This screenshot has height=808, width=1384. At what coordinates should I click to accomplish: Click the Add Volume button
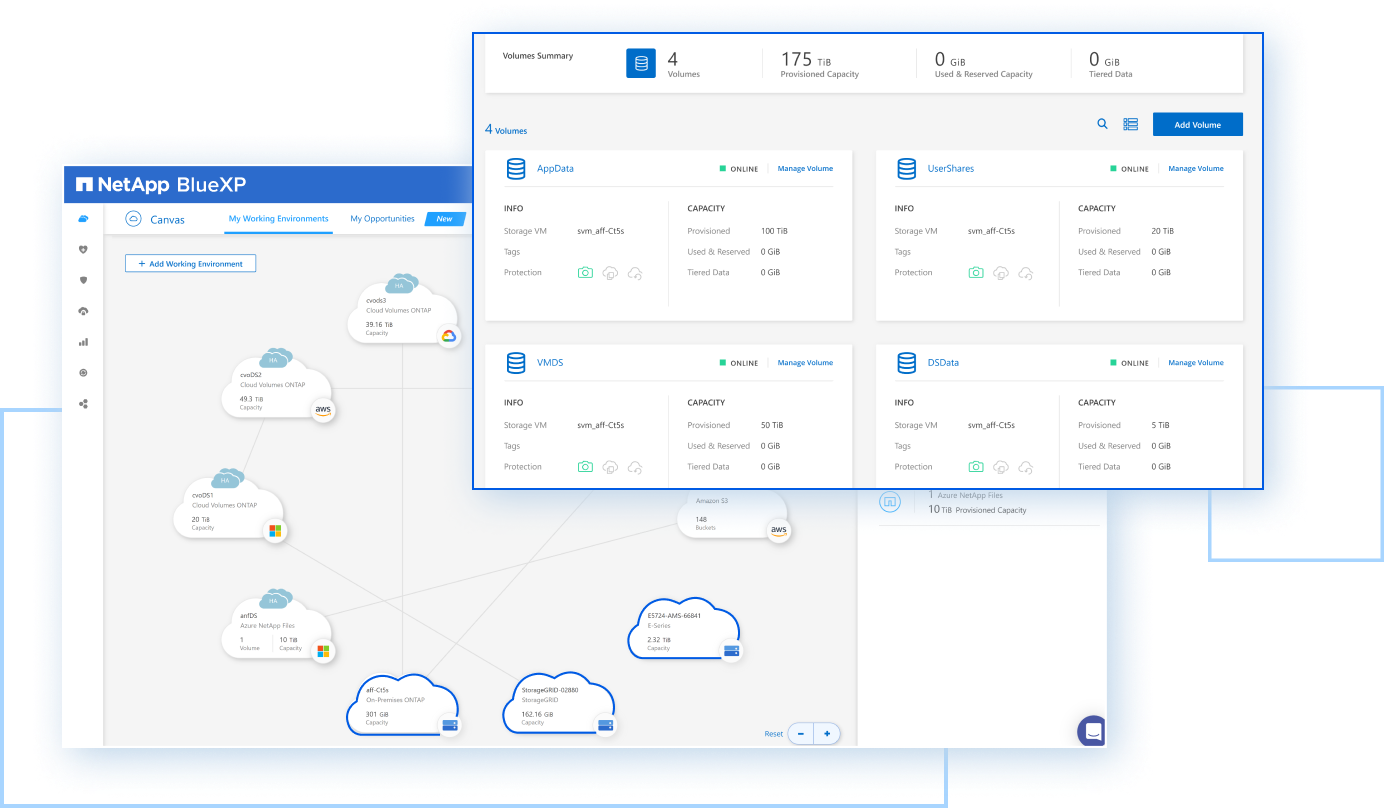coord(1197,125)
